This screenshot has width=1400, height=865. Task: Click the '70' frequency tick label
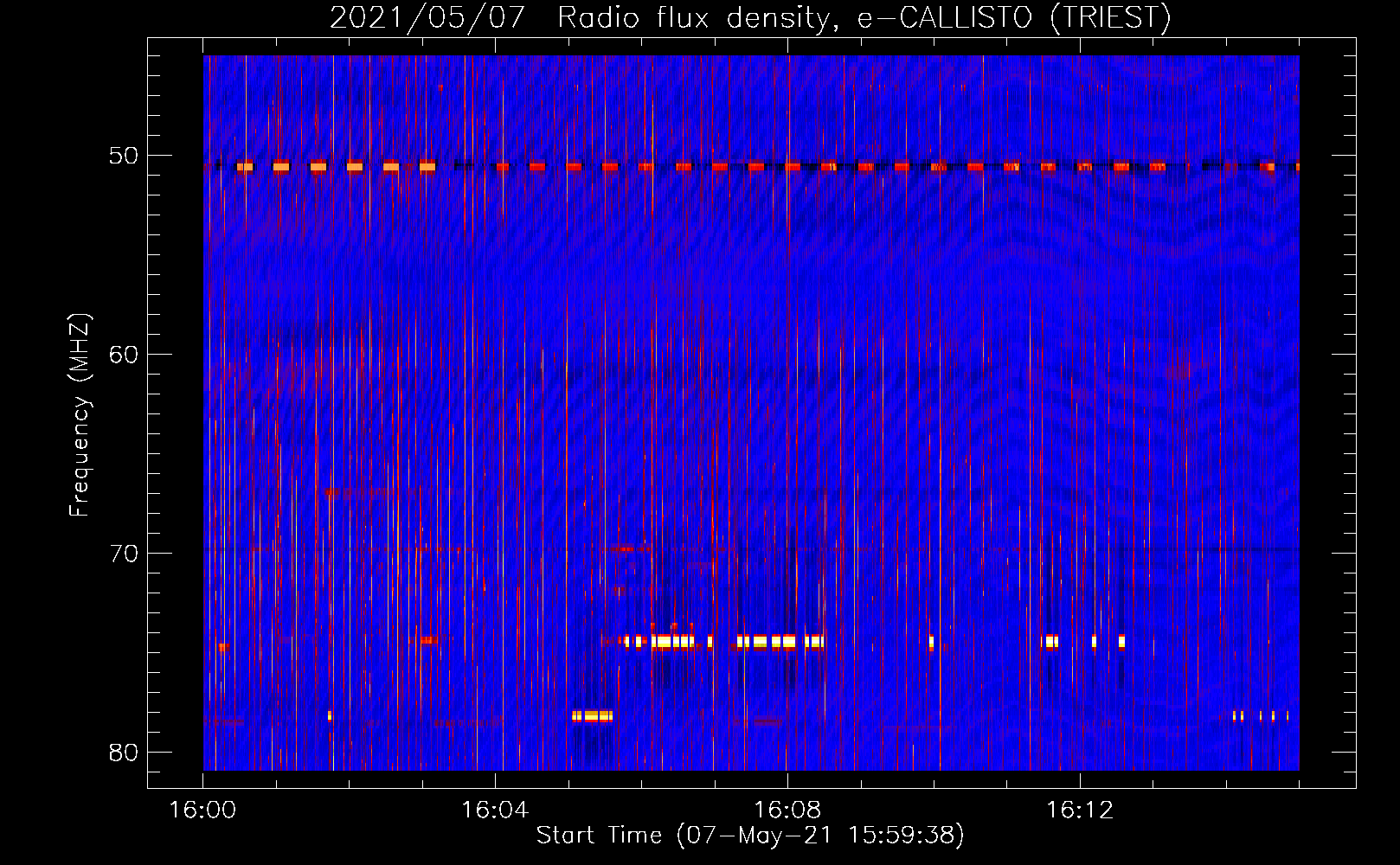tap(124, 554)
